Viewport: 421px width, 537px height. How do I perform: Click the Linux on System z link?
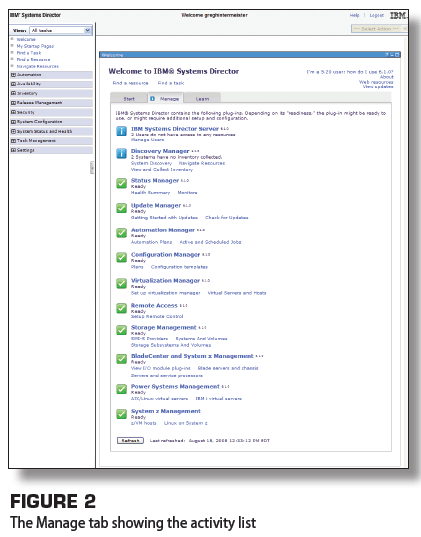[x=186, y=423]
